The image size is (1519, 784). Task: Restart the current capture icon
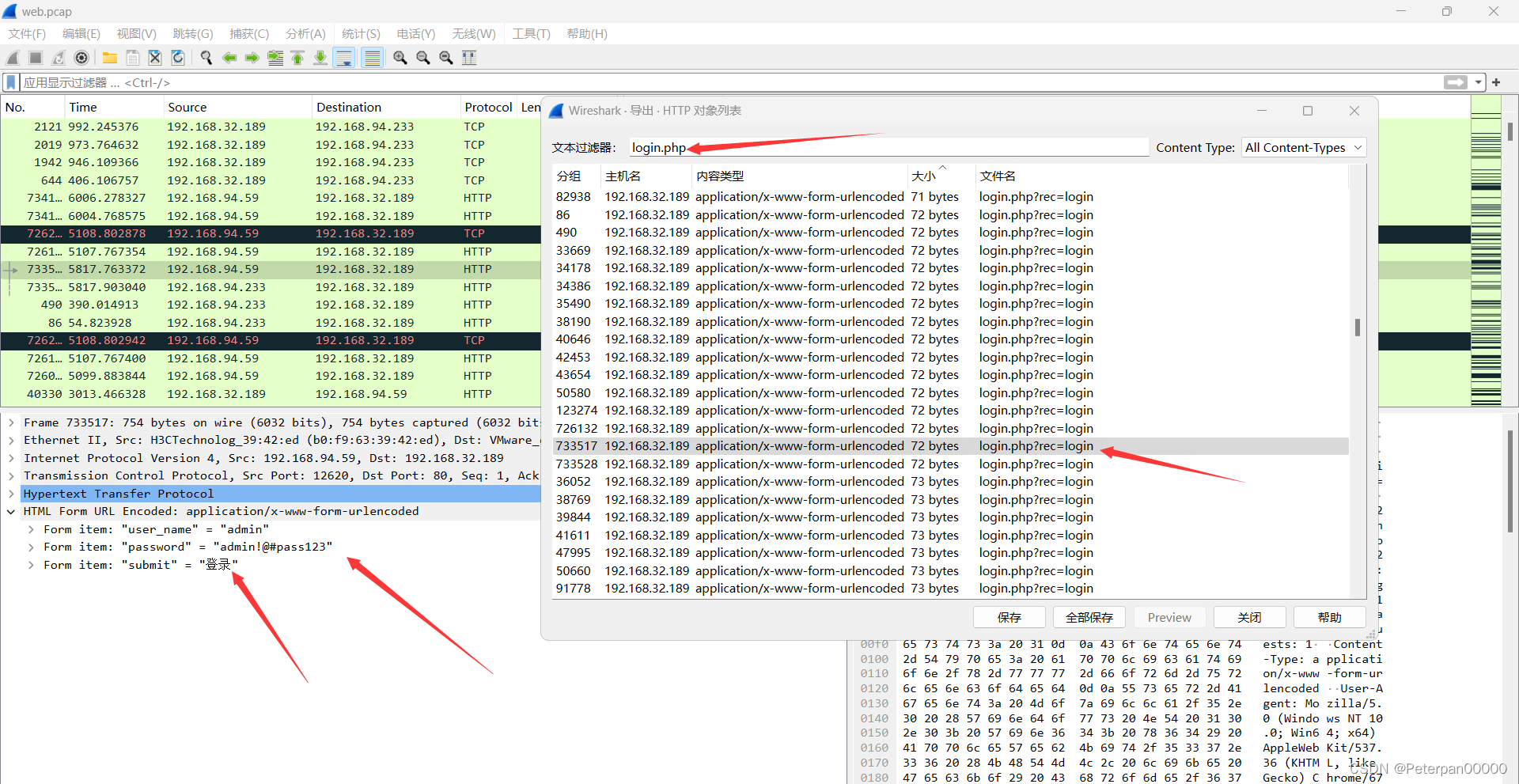pos(59,58)
